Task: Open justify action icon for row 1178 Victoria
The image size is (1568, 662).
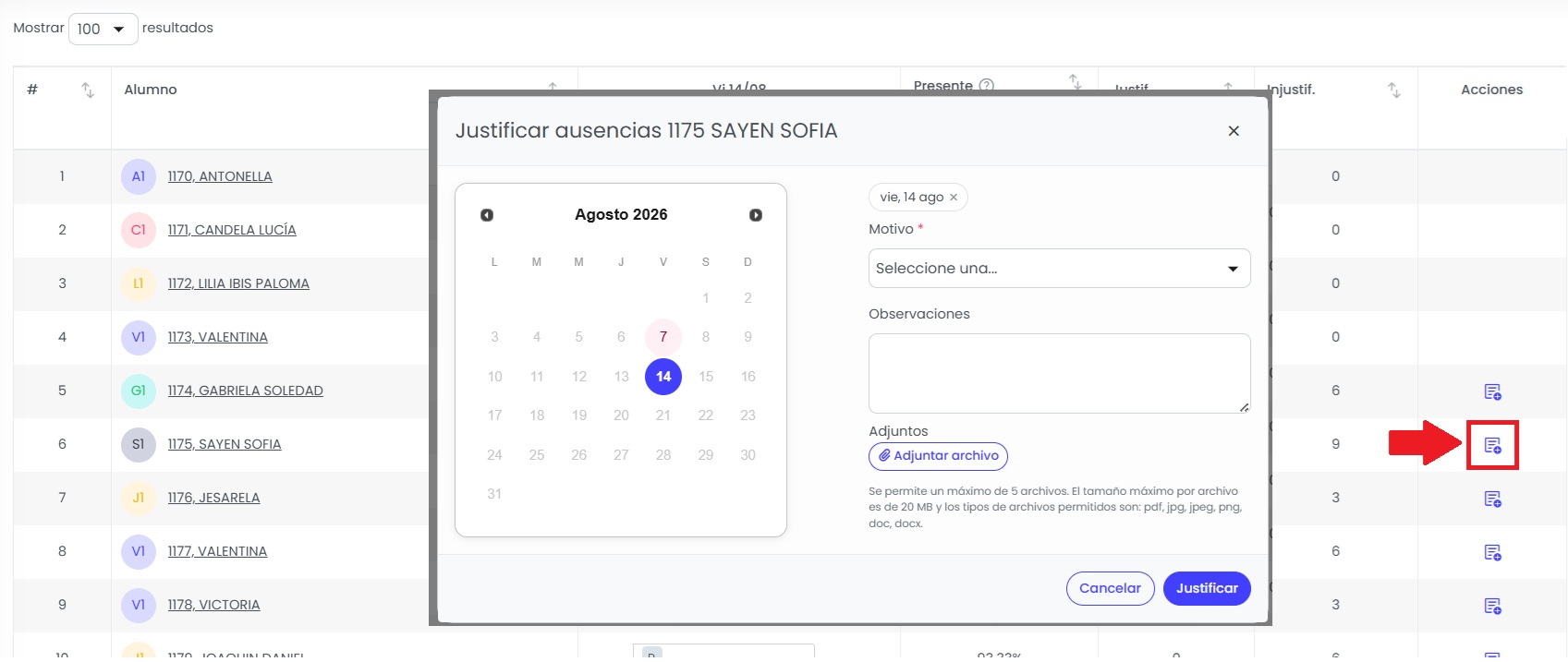Action: pos(1492,606)
